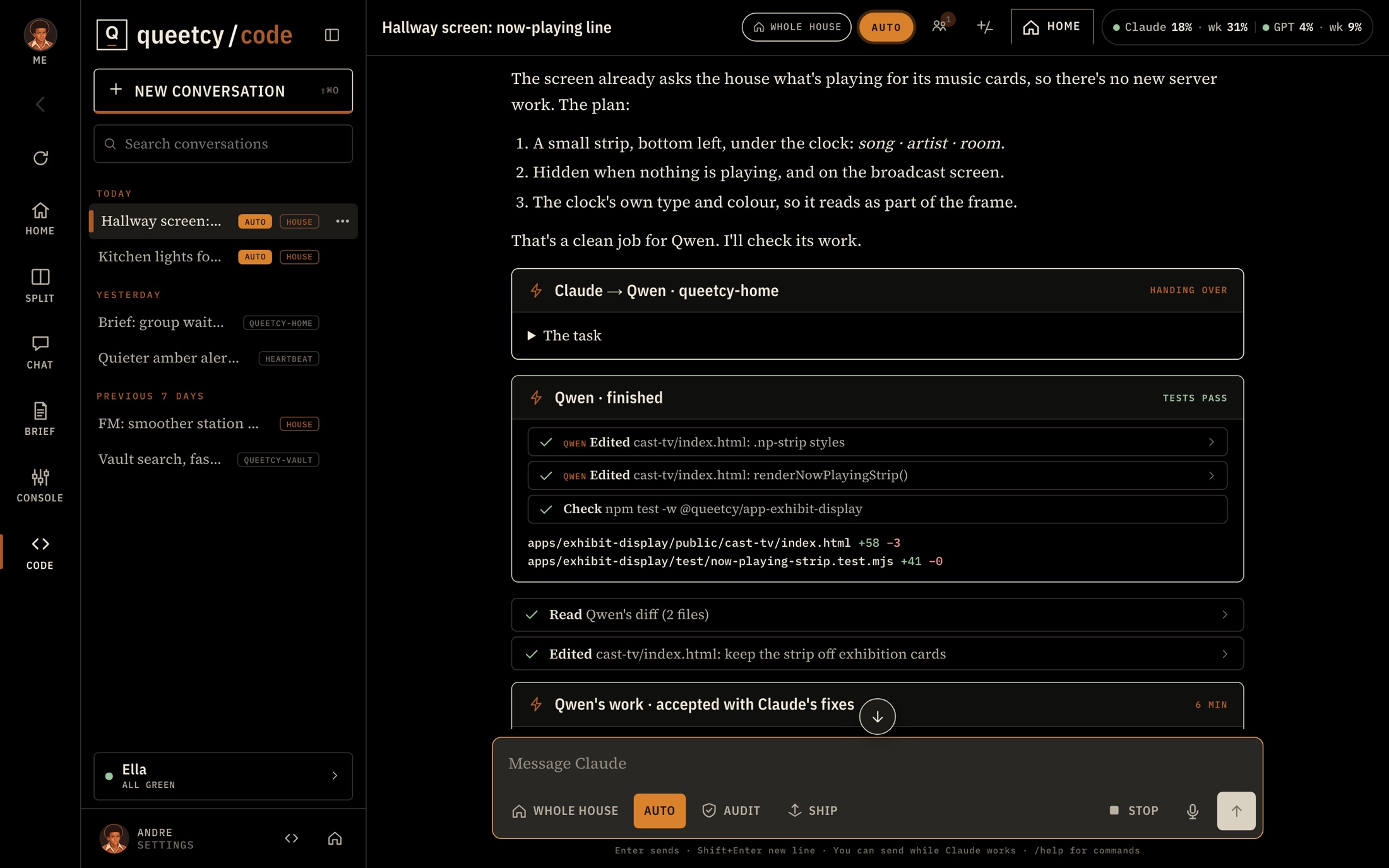Start a New Conversation
This screenshot has width=1389, height=868.
[x=223, y=91]
